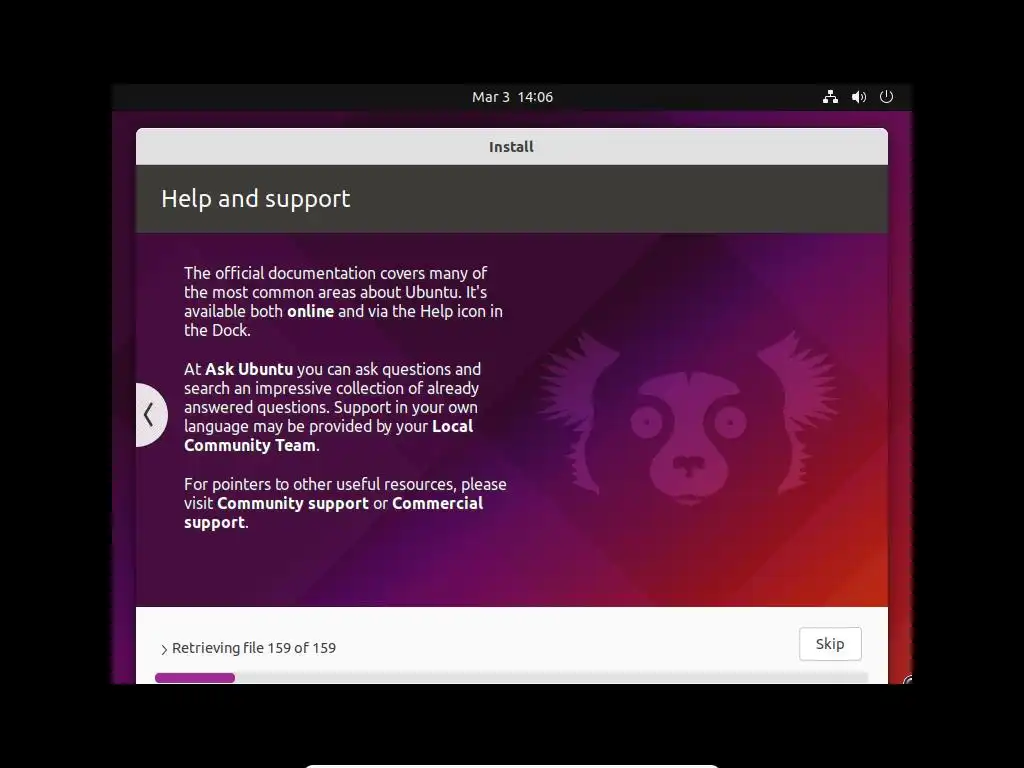Screen dimensions: 1024x768
Task: Skip the file retrieval
Action: (x=830, y=644)
